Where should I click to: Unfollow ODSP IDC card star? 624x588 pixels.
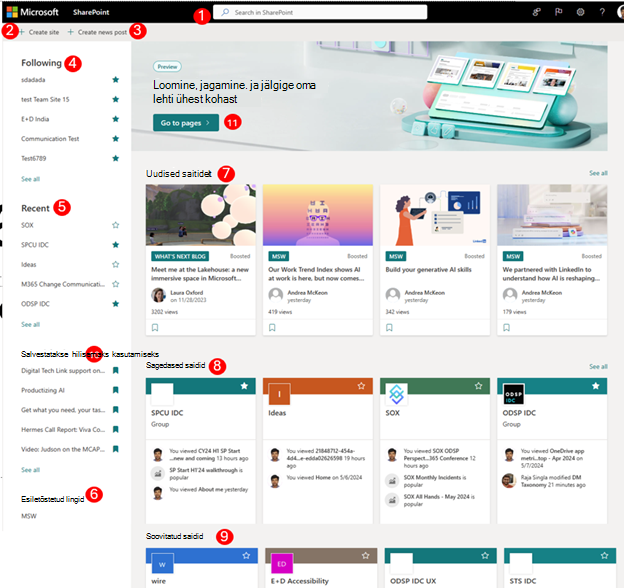[596, 386]
